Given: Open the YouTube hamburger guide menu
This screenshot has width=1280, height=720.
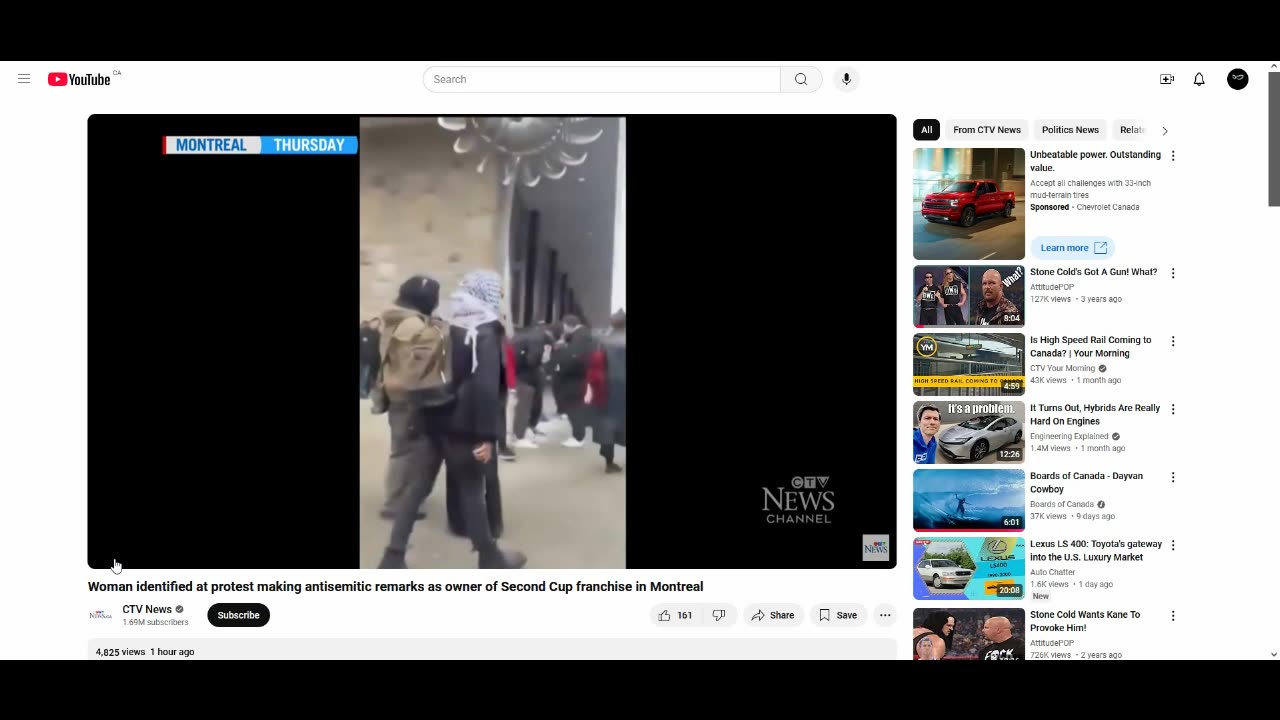Looking at the screenshot, I should click(x=24, y=79).
